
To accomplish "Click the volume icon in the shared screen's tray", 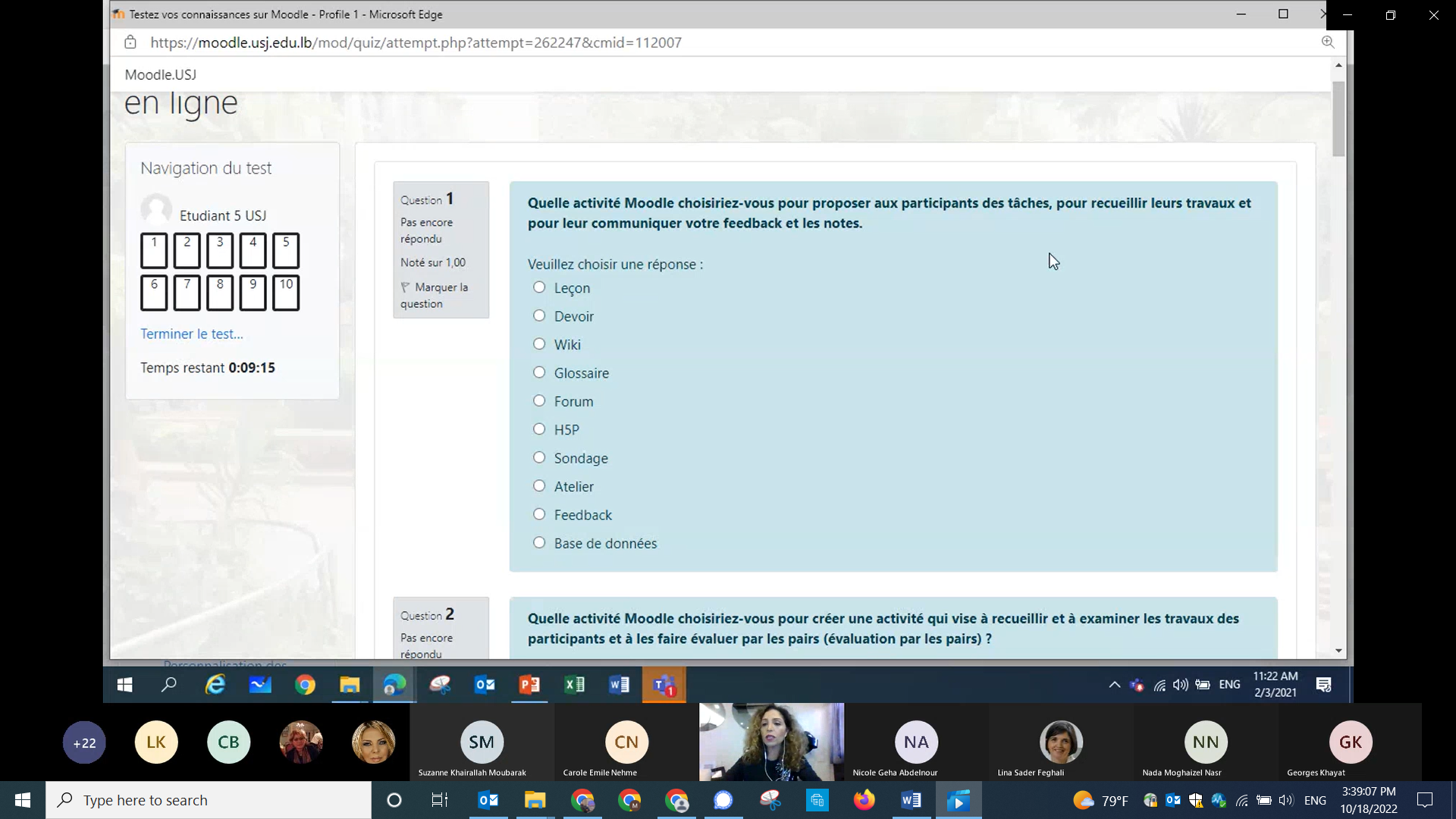I will pyautogui.click(x=1181, y=685).
